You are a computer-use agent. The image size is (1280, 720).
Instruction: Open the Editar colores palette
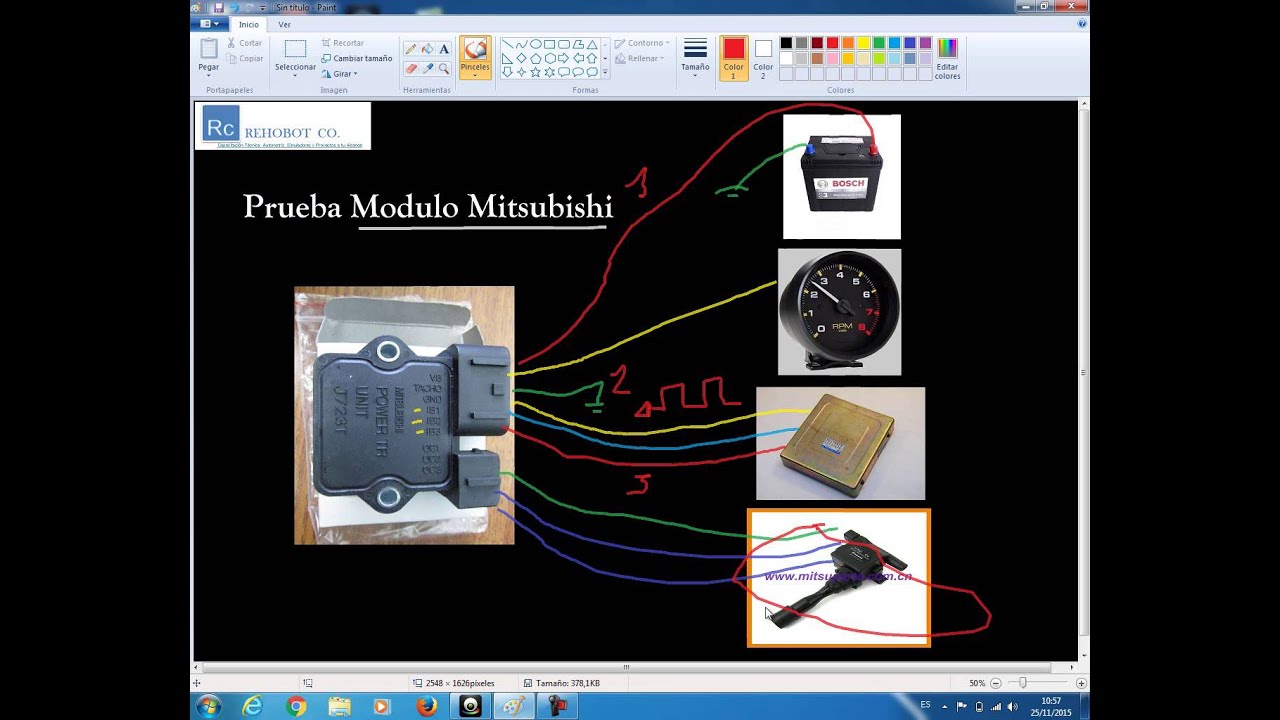947,59
